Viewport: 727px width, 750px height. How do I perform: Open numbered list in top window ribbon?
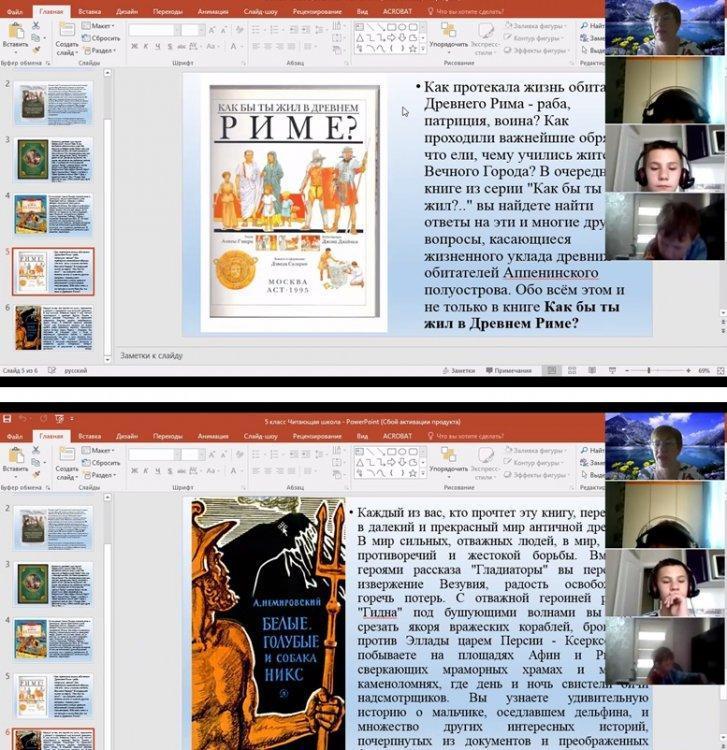pos(275,30)
